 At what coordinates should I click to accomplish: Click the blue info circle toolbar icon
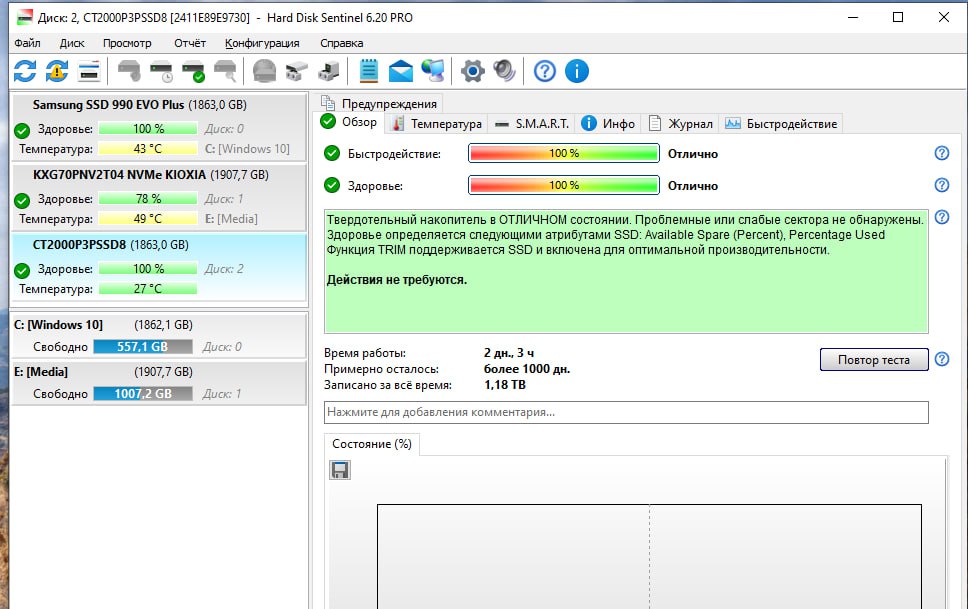(x=577, y=71)
